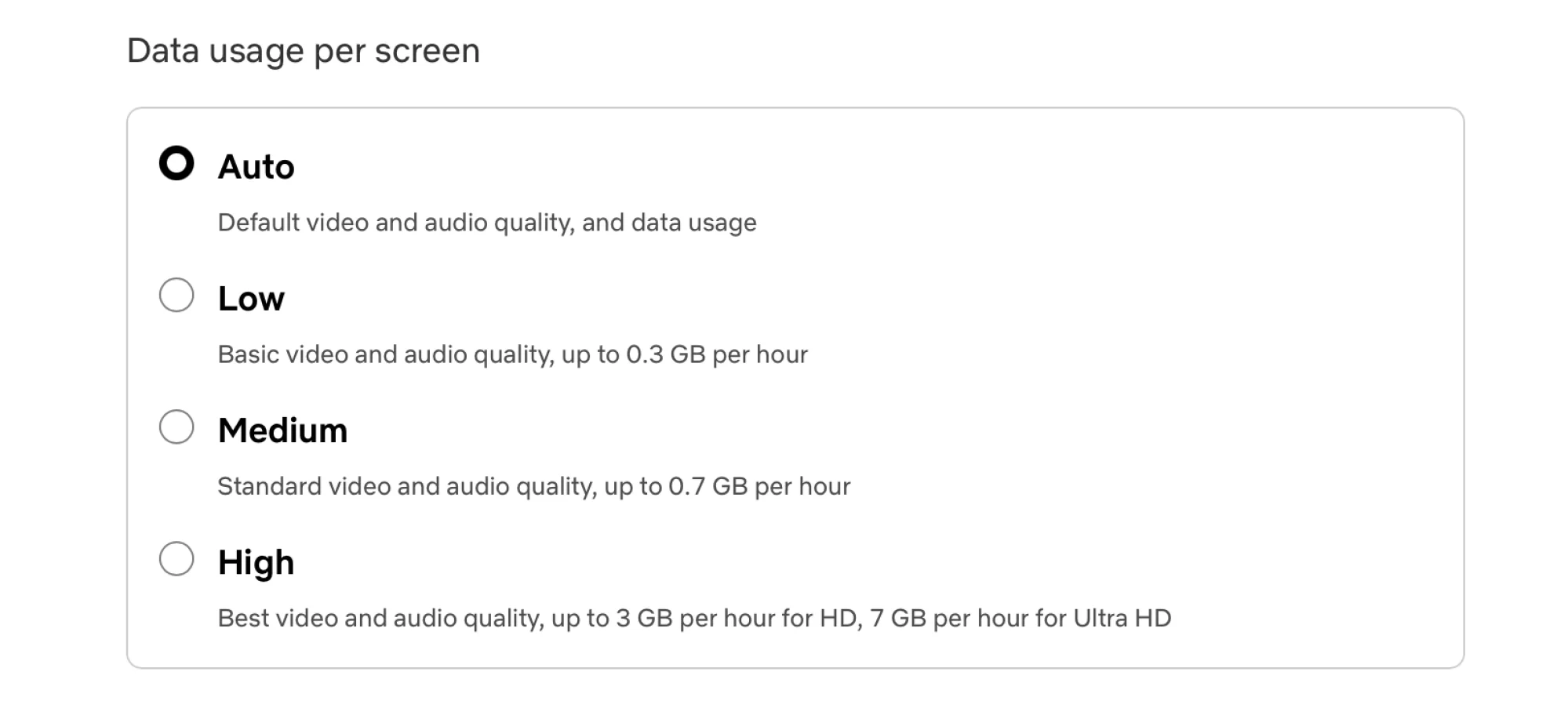Click the Medium quality description text
The width and height of the screenshot is (1568, 708).
coord(533,486)
